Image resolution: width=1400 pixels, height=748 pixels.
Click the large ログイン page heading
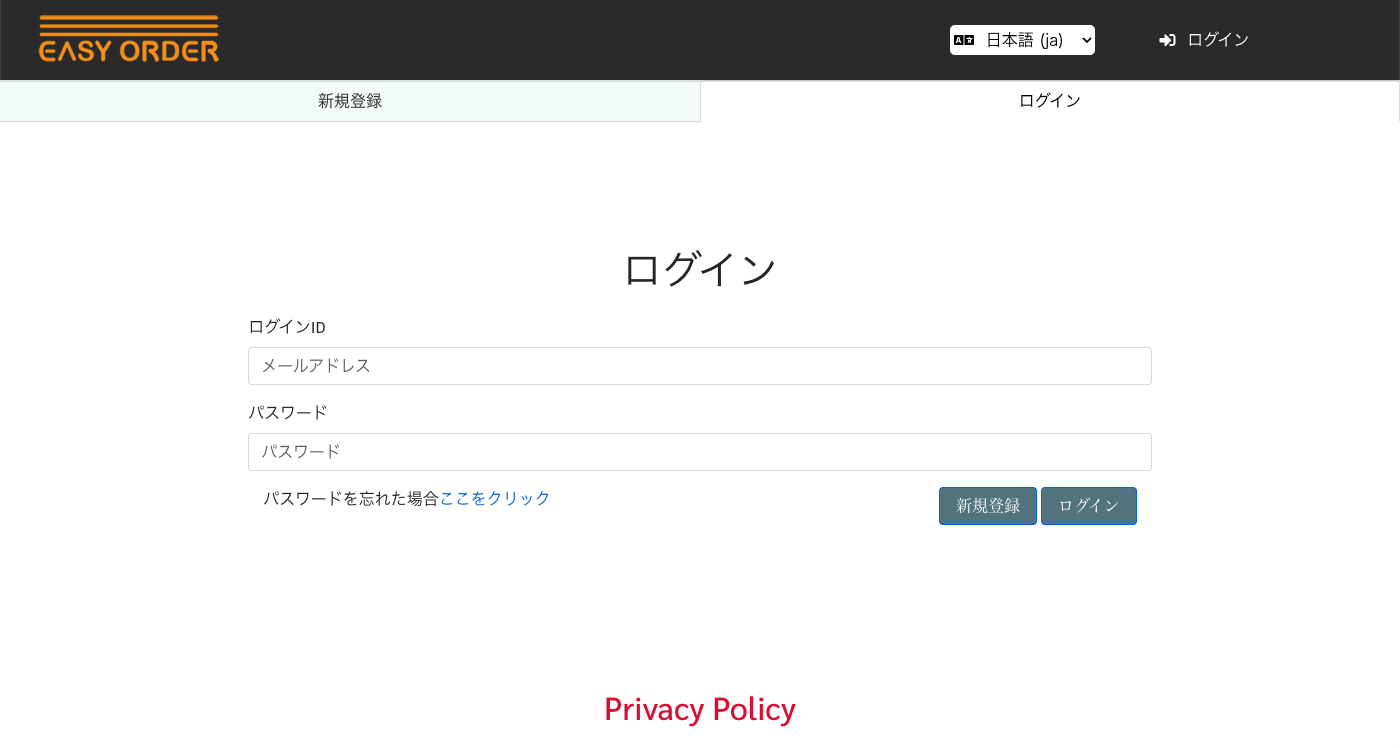click(x=699, y=269)
